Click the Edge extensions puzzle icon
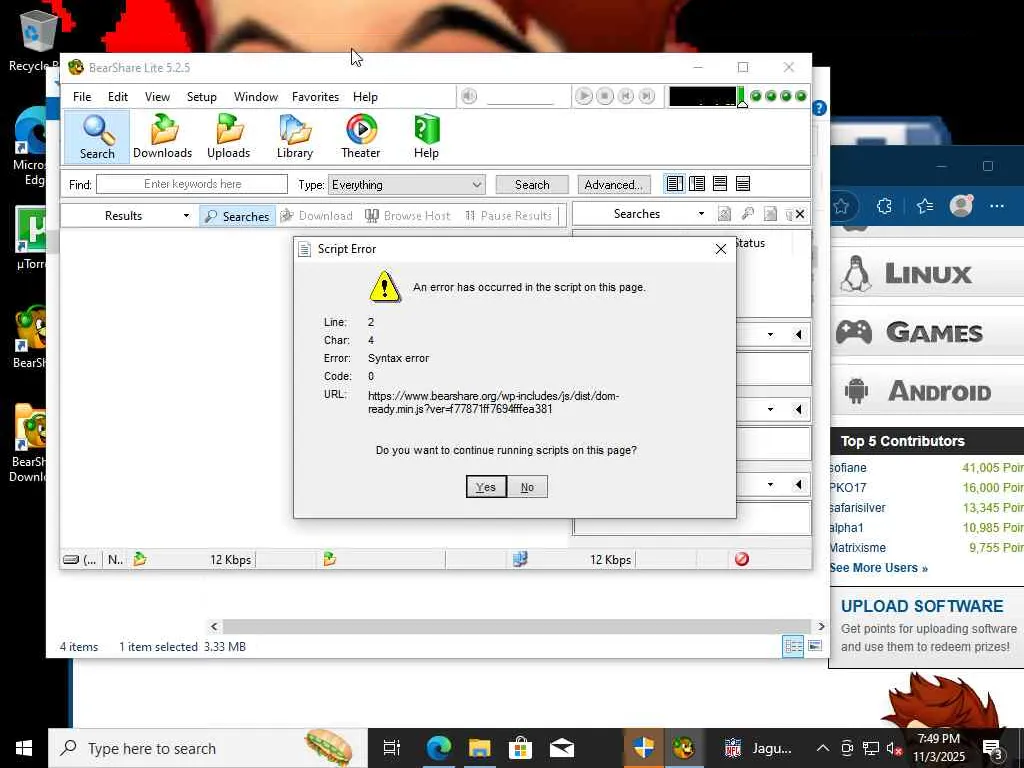Viewport: 1024px width, 768px height. click(884, 206)
